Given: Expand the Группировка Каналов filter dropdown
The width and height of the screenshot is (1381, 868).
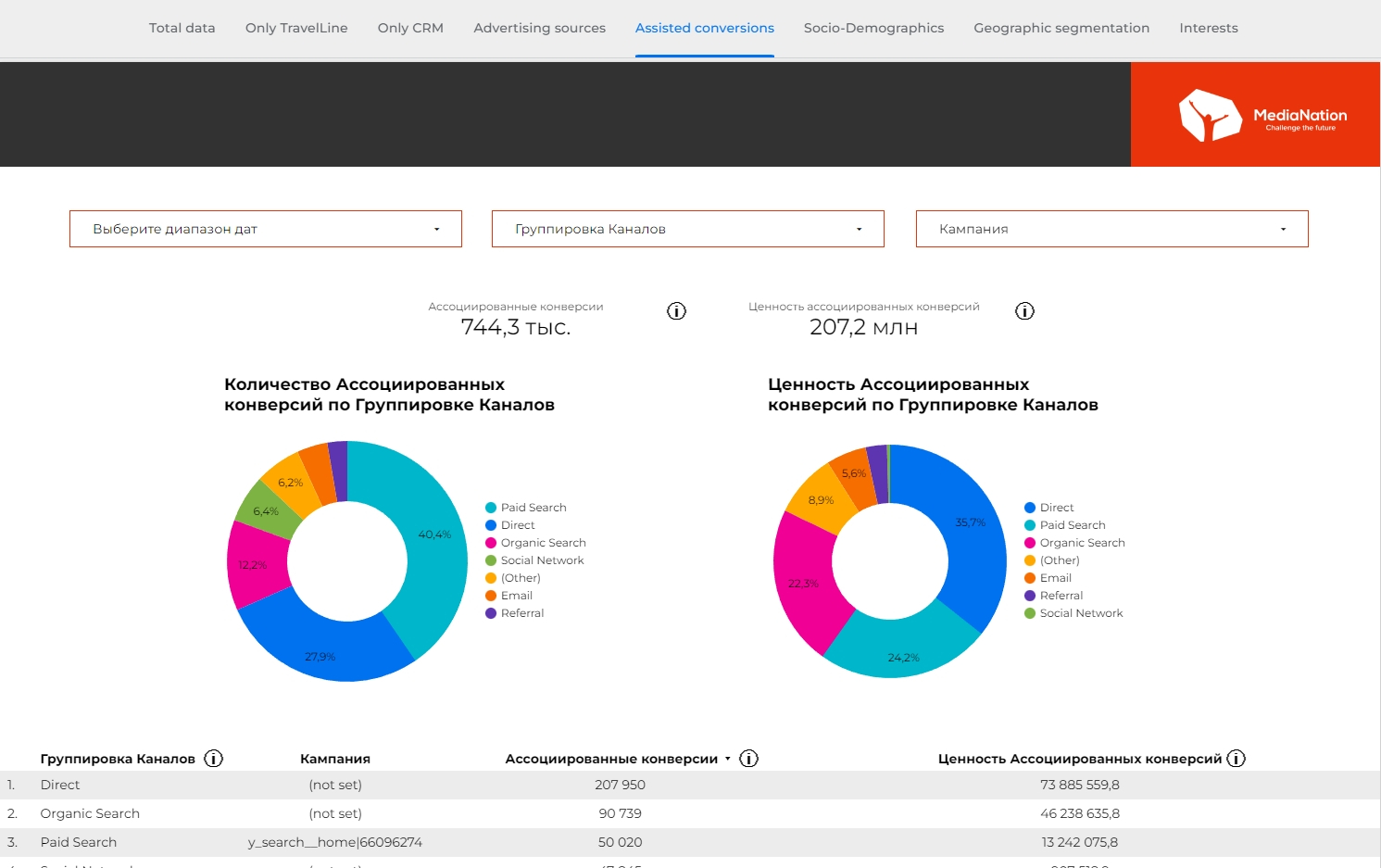Looking at the screenshot, I should 687,229.
